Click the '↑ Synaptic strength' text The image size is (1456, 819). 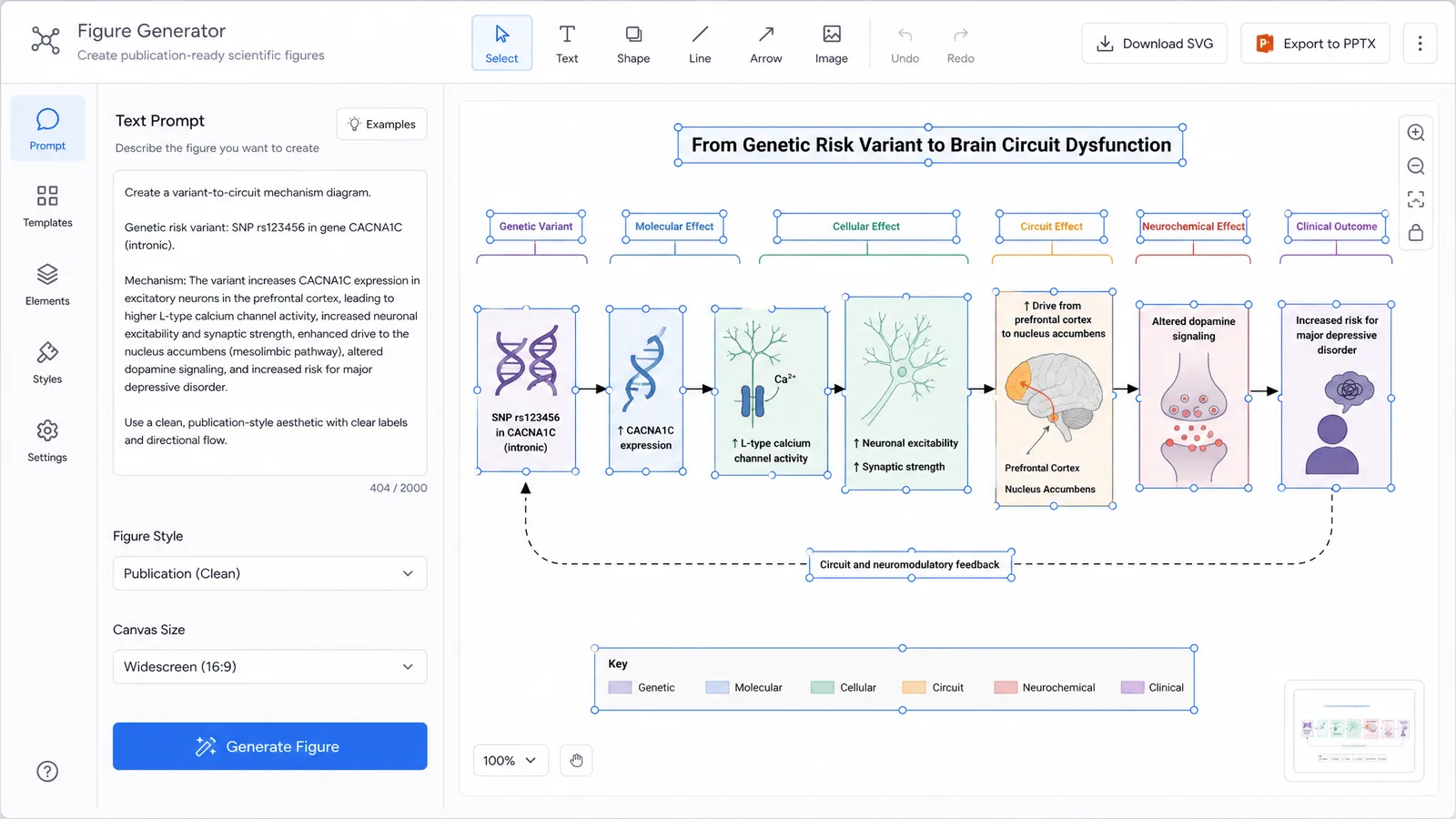click(899, 467)
